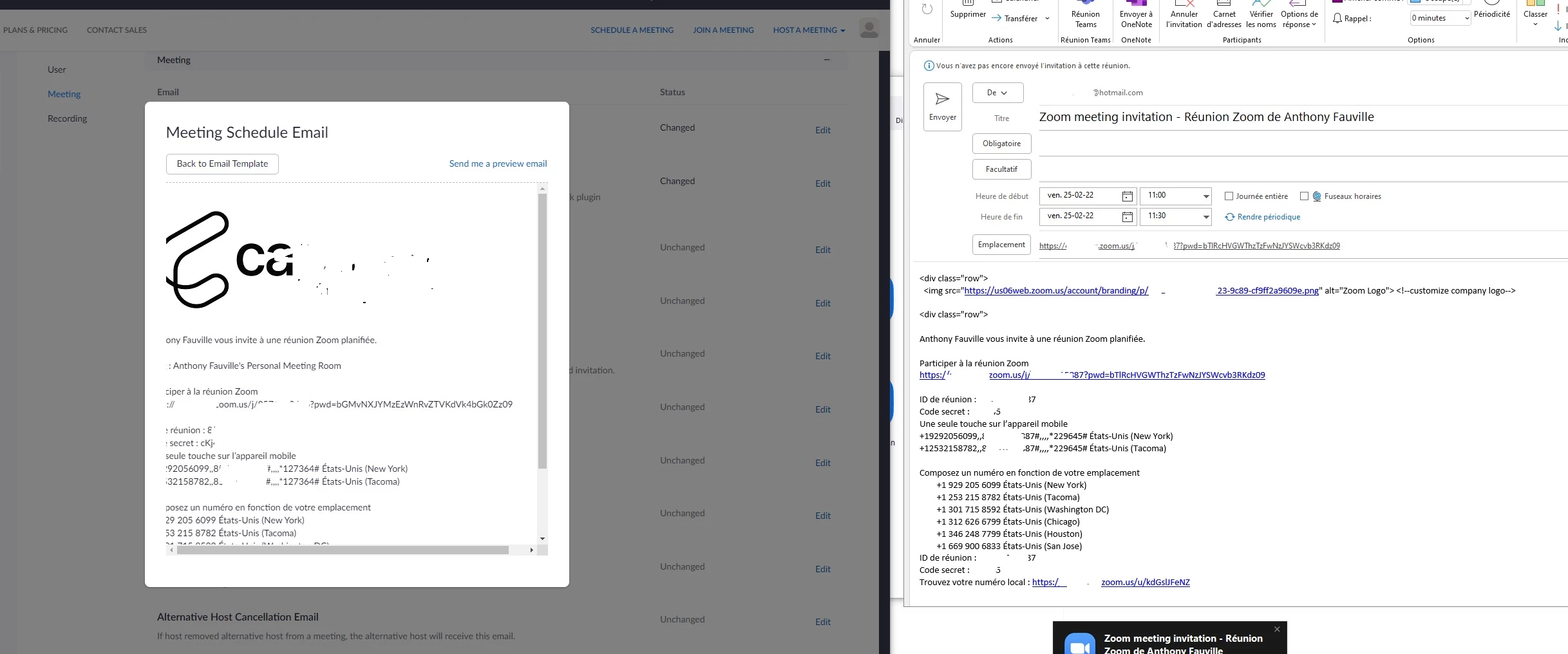Open the 11:30 end time dropdown

[1206, 217]
